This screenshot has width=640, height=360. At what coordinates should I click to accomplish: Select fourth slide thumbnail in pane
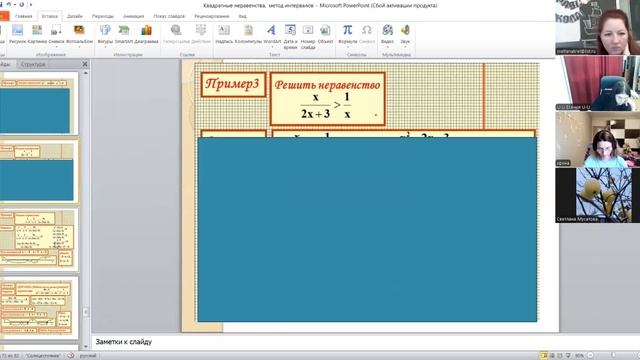point(38,308)
